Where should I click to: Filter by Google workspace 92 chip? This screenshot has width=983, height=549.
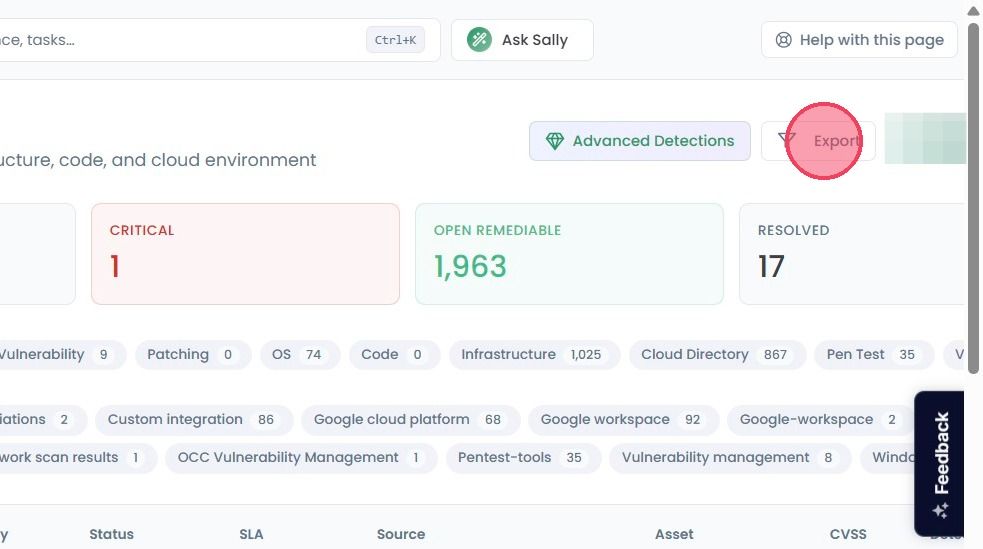pos(623,420)
